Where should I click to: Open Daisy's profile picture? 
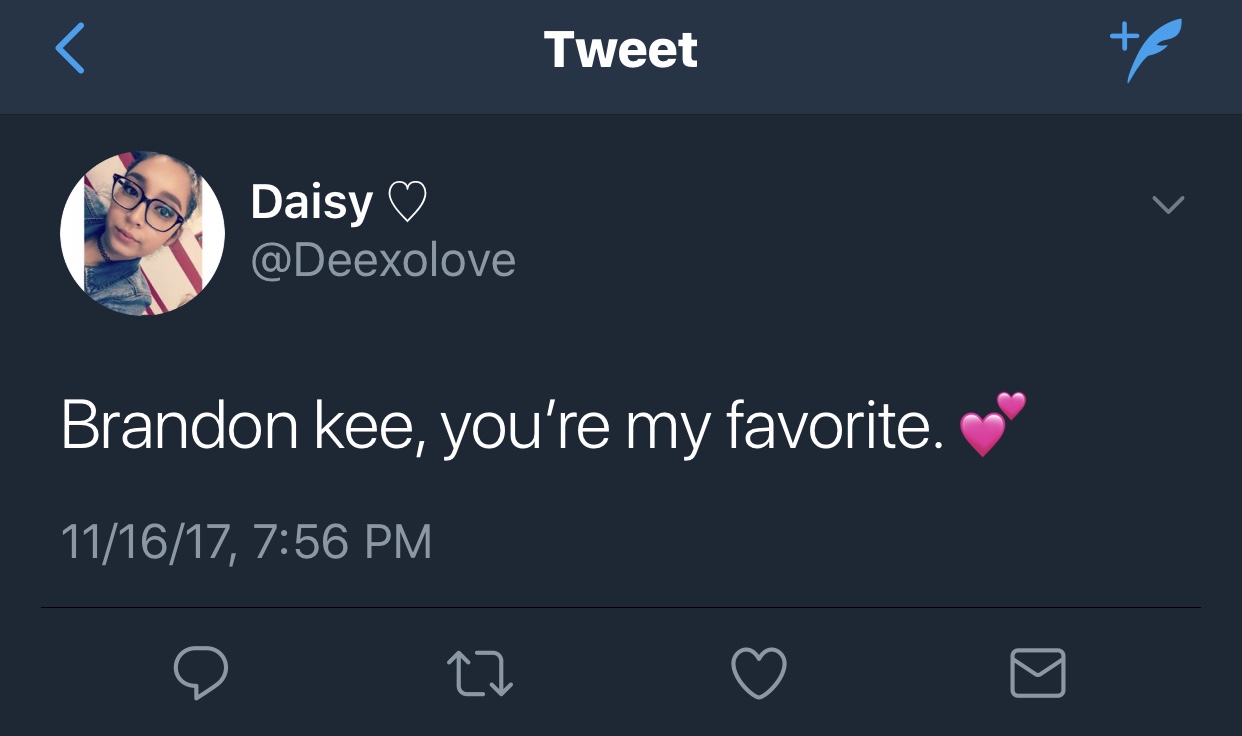[x=142, y=234]
